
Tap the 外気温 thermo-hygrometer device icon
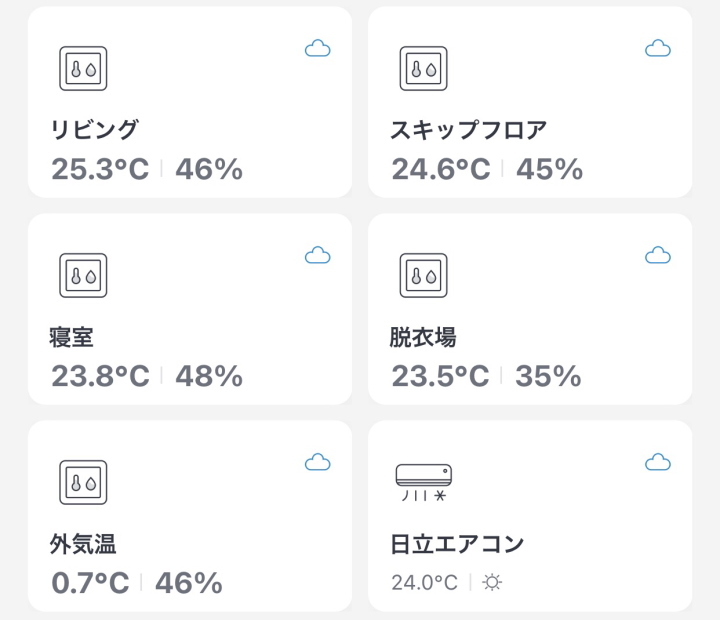tap(83, 482)
